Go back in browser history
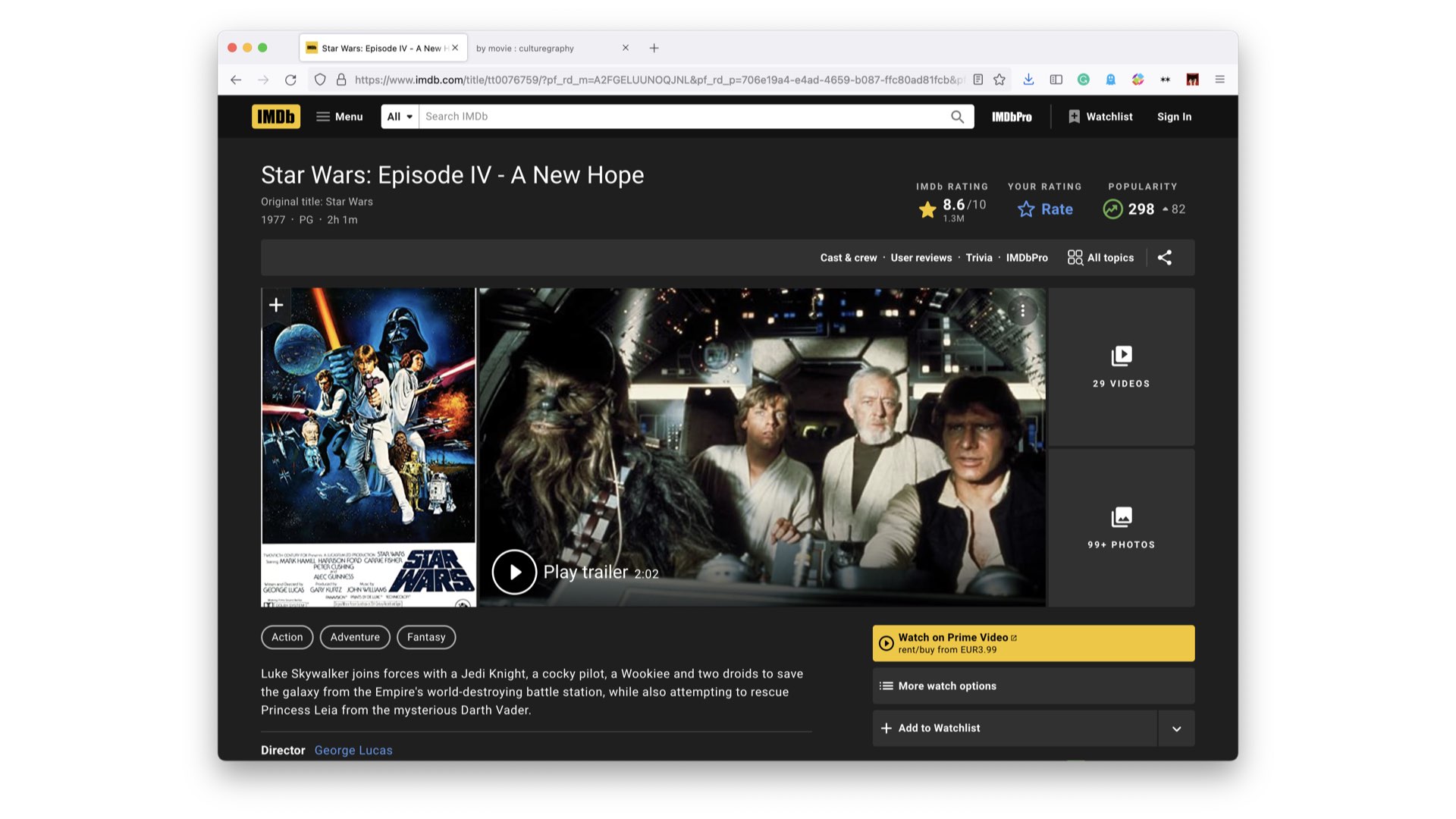The image size is (1456, 819). [x=236, y=80]
